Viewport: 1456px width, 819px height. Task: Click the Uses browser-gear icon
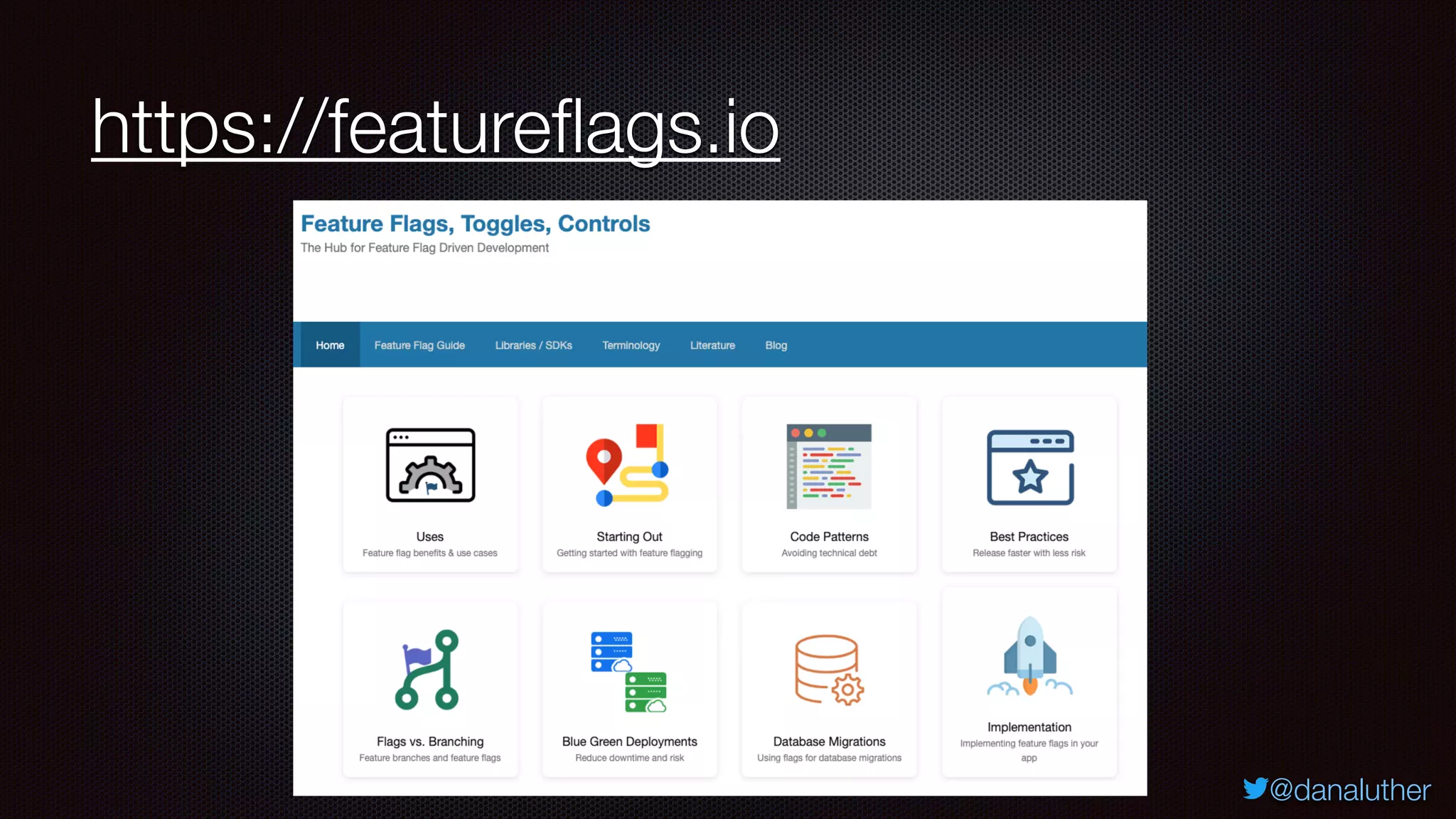[430, 465]
